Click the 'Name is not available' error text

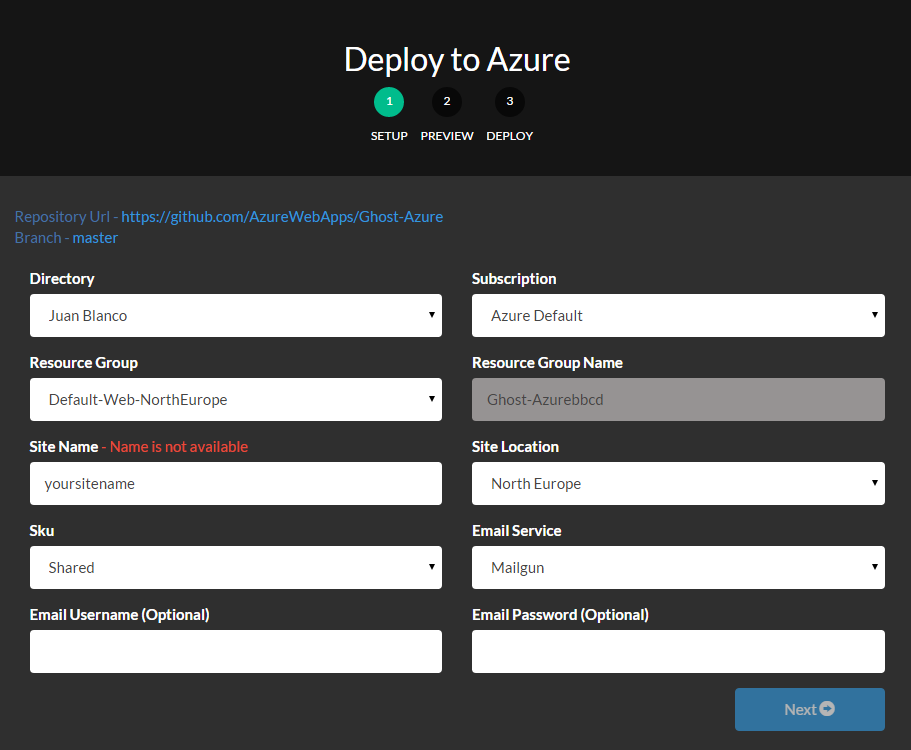pyautogui.click(x=179, y=447)
